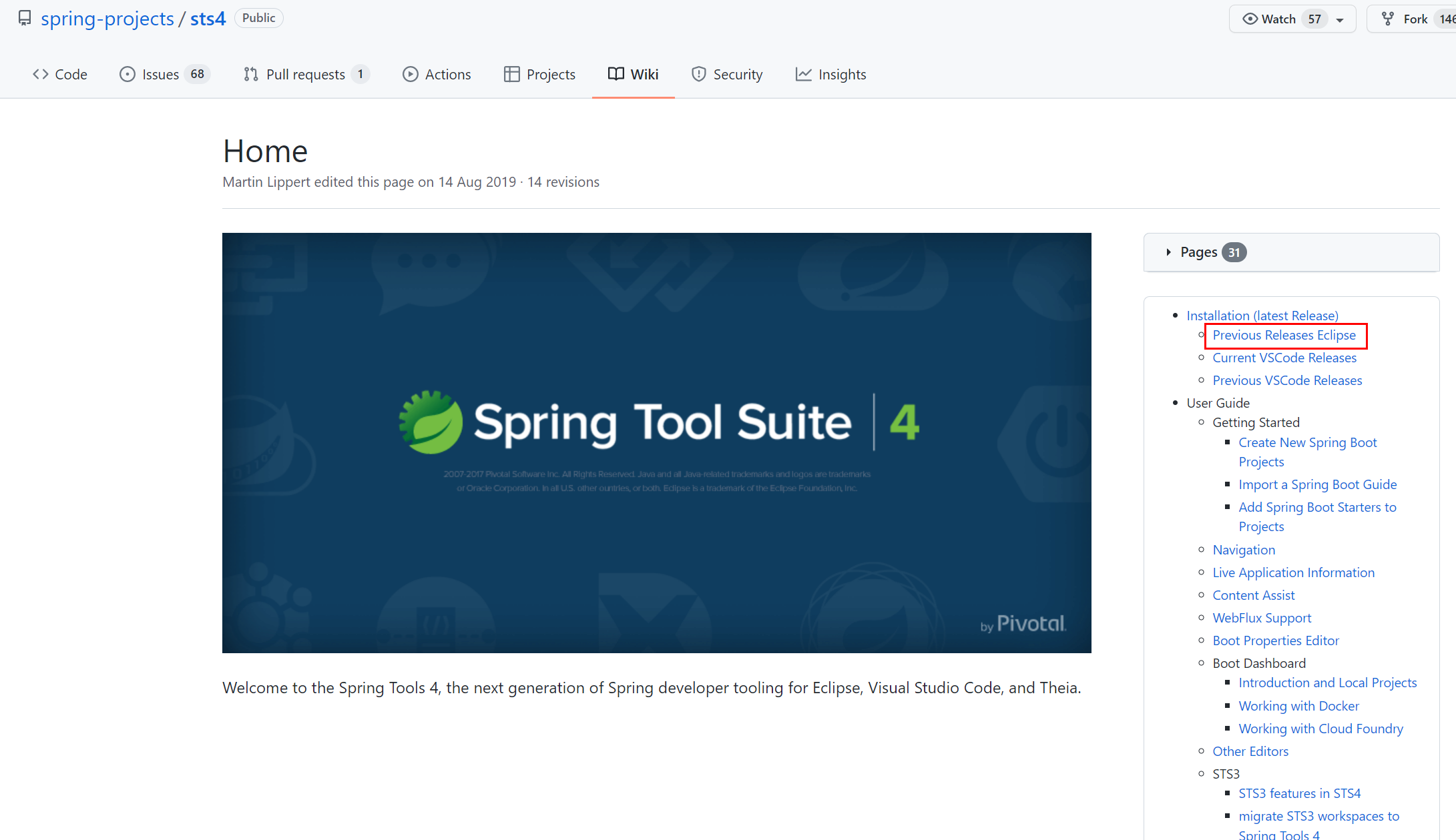
Task: Expand the Pages list triangle
Action: click(x=1168, y=252)
